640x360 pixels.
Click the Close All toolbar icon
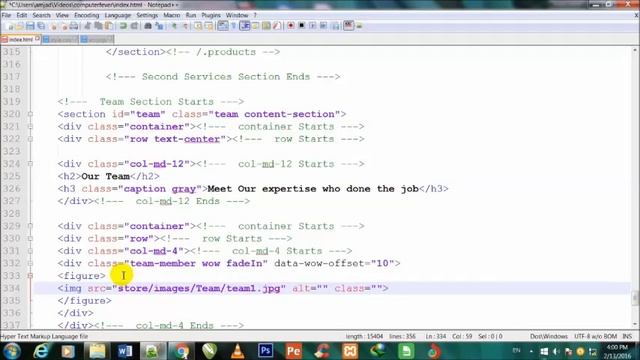[x=64, y=26]
